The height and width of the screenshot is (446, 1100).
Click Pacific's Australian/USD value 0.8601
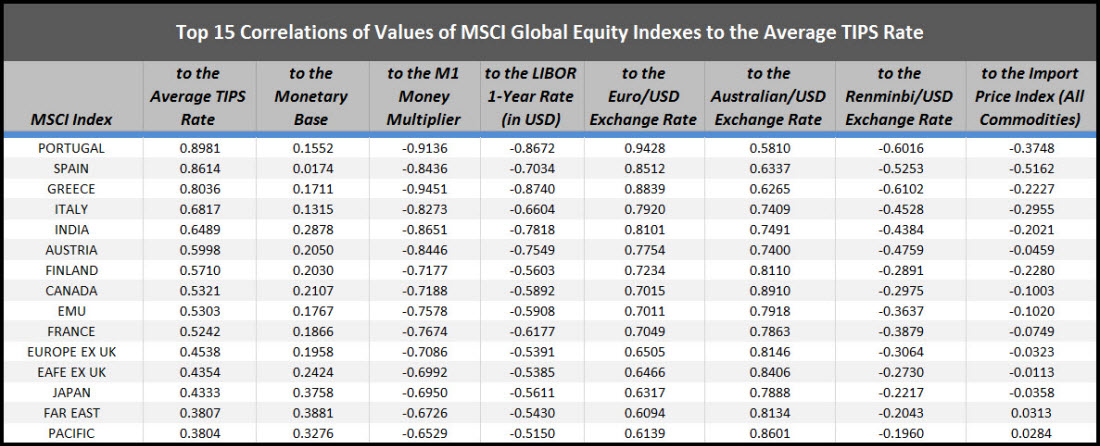pyautogui.click(x=770, y=433)
